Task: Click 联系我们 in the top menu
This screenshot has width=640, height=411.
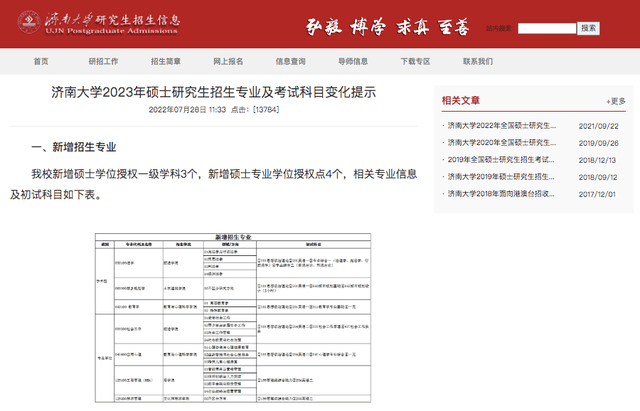Action: coord(478,62)
